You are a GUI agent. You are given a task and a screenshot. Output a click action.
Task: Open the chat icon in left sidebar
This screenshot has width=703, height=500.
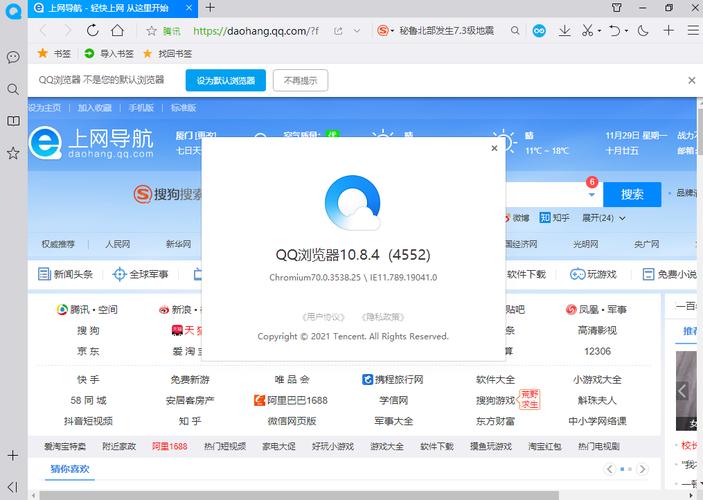[13, 57]
